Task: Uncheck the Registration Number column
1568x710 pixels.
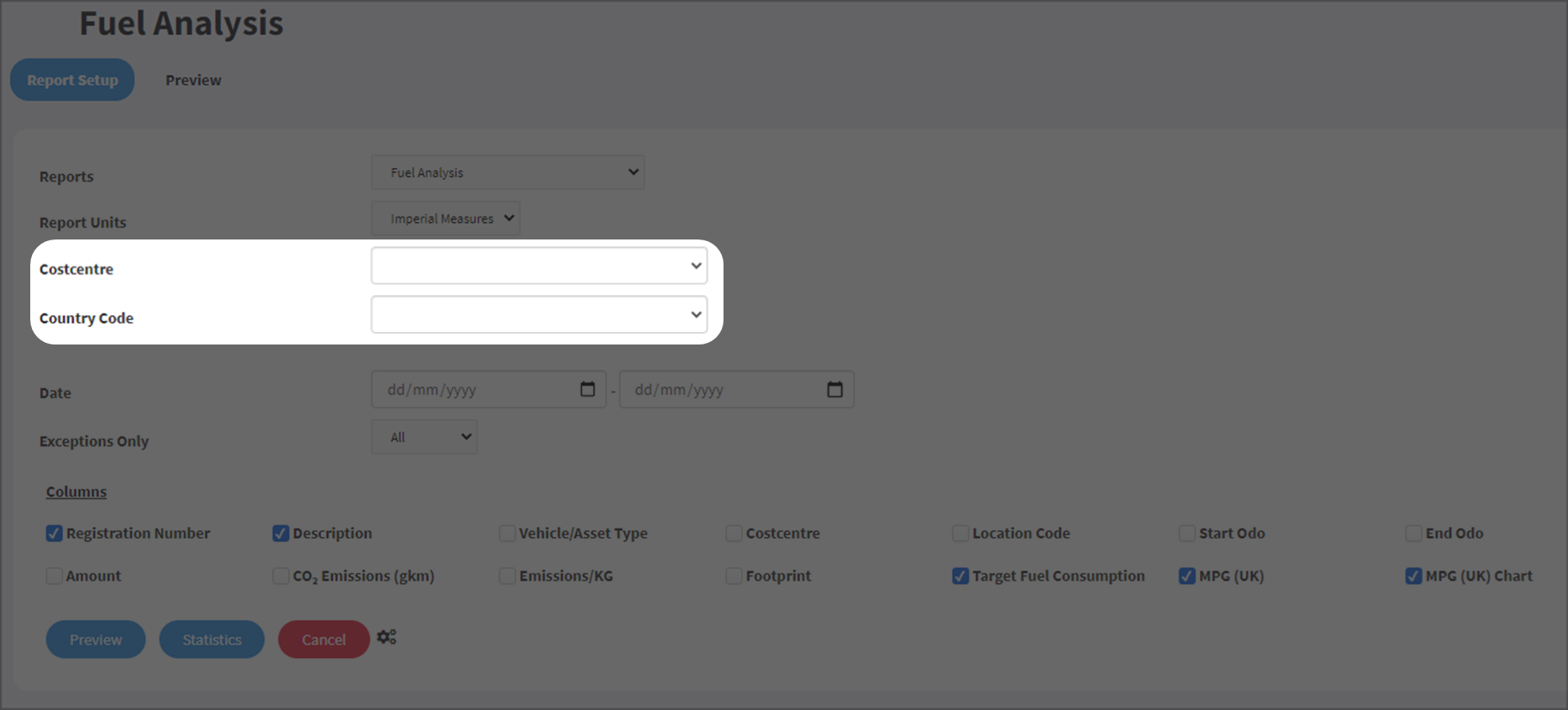Action: click(55, 534)
